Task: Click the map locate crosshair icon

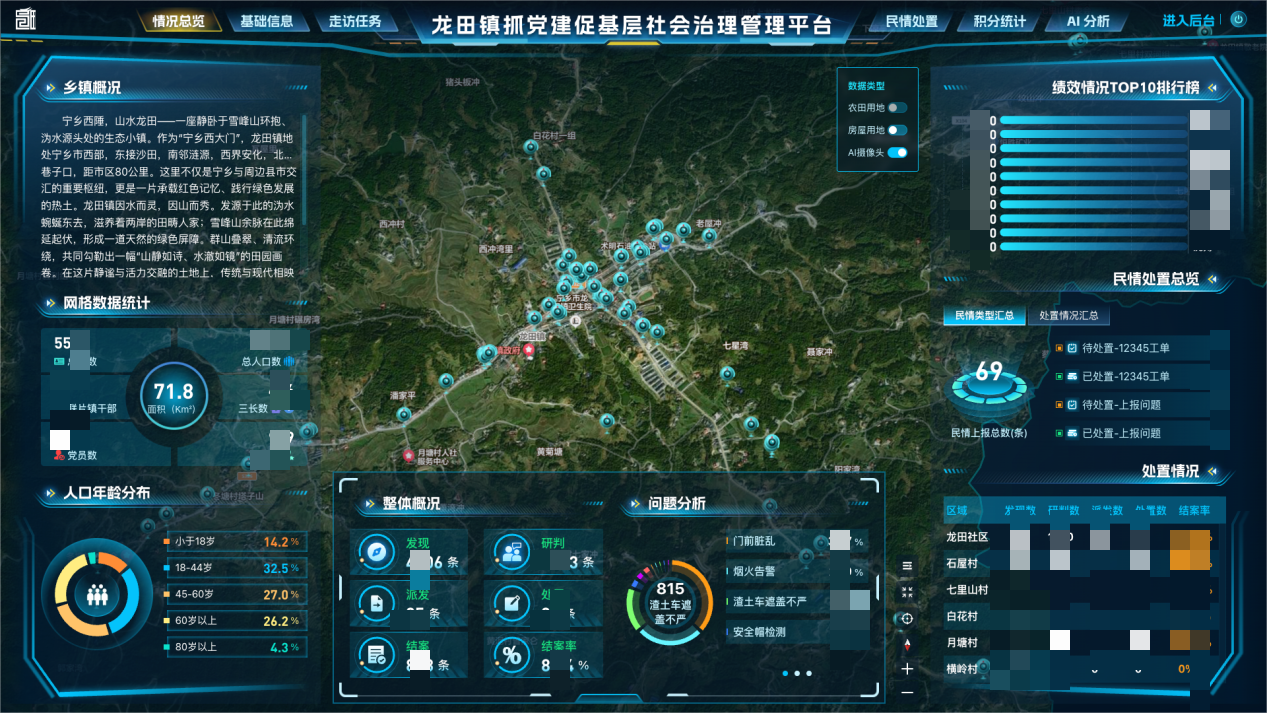Action: (907, 619)
